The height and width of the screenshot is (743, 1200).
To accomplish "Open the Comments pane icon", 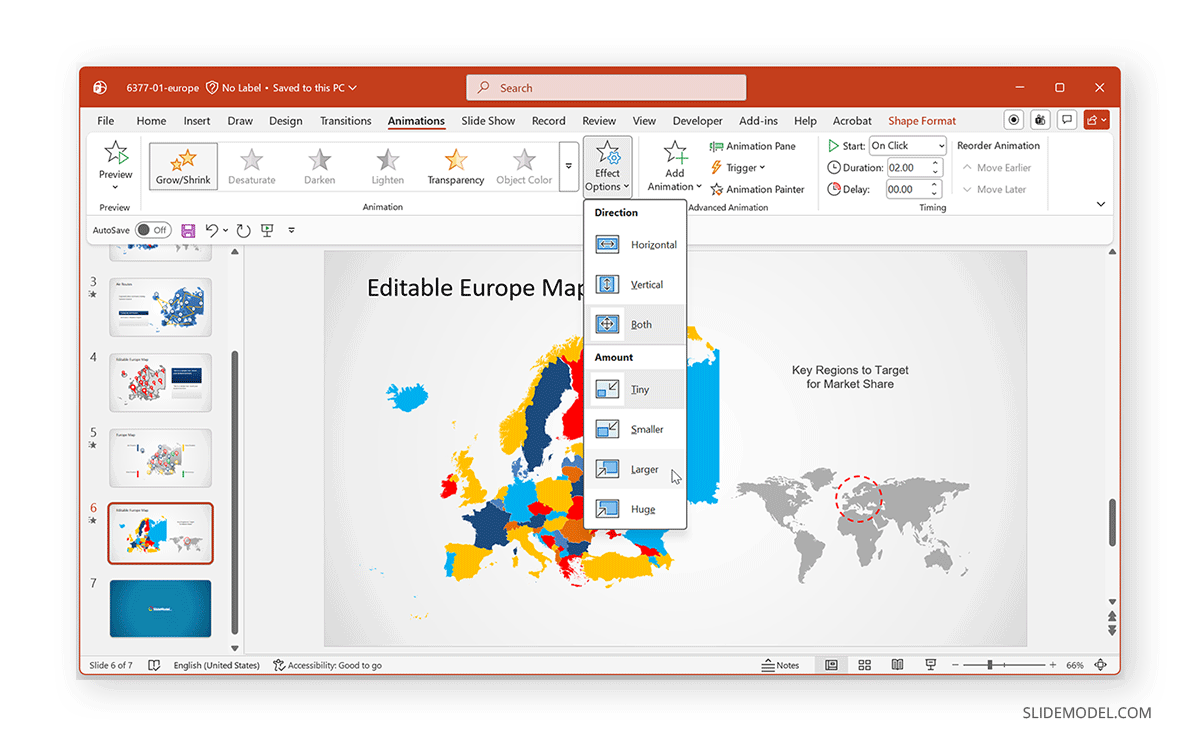I will tap(1067, 120).
